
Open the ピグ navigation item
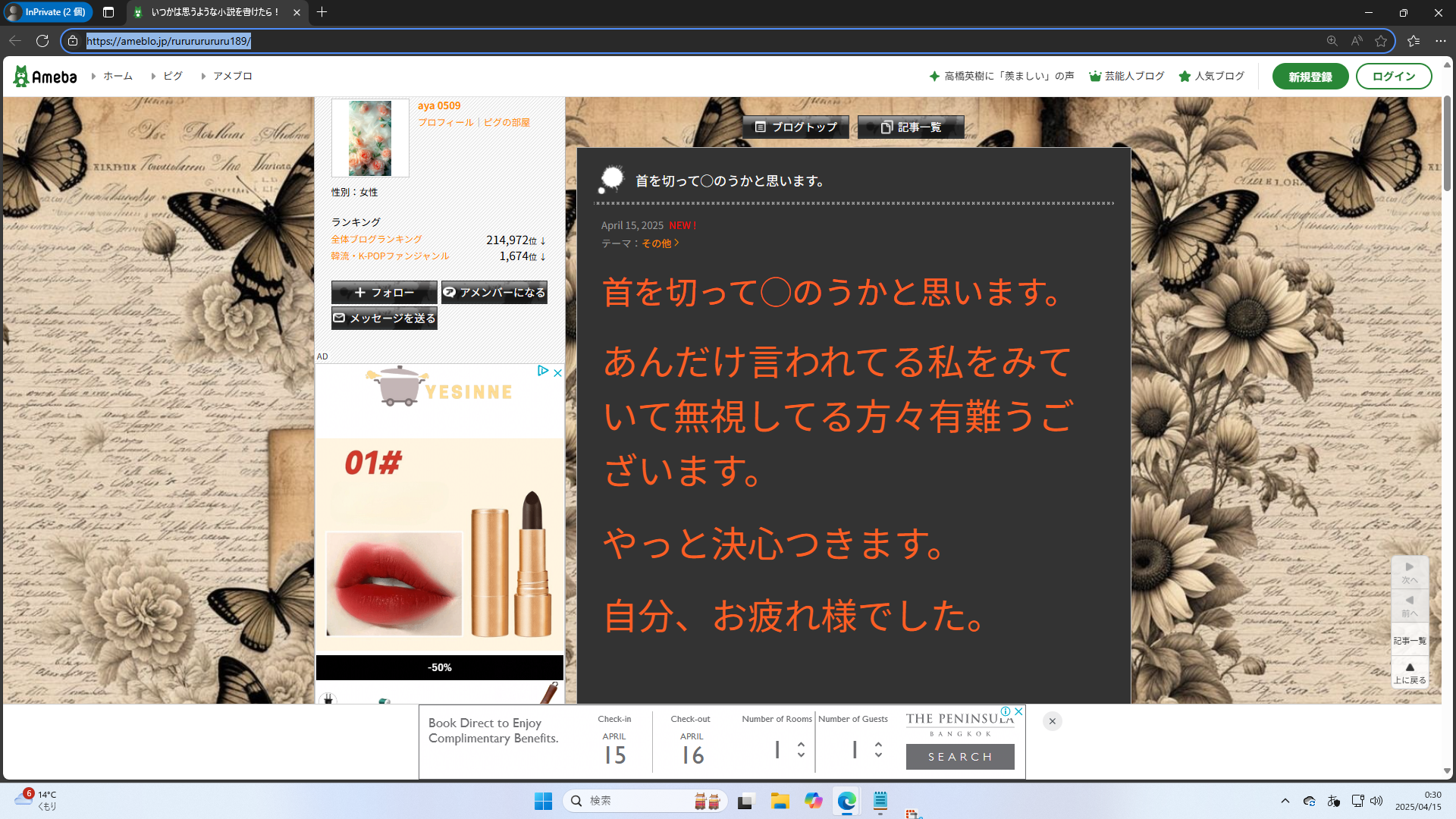[173, 76]
